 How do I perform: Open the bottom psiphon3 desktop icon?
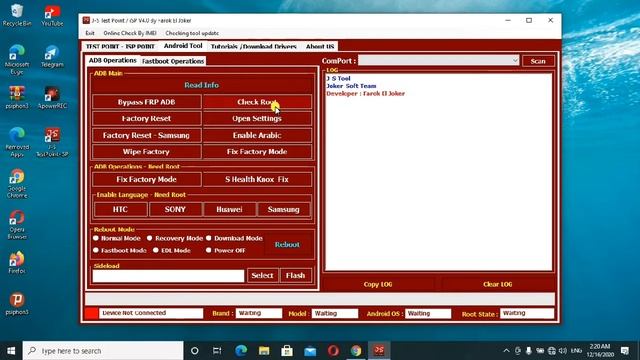point(17,304)
